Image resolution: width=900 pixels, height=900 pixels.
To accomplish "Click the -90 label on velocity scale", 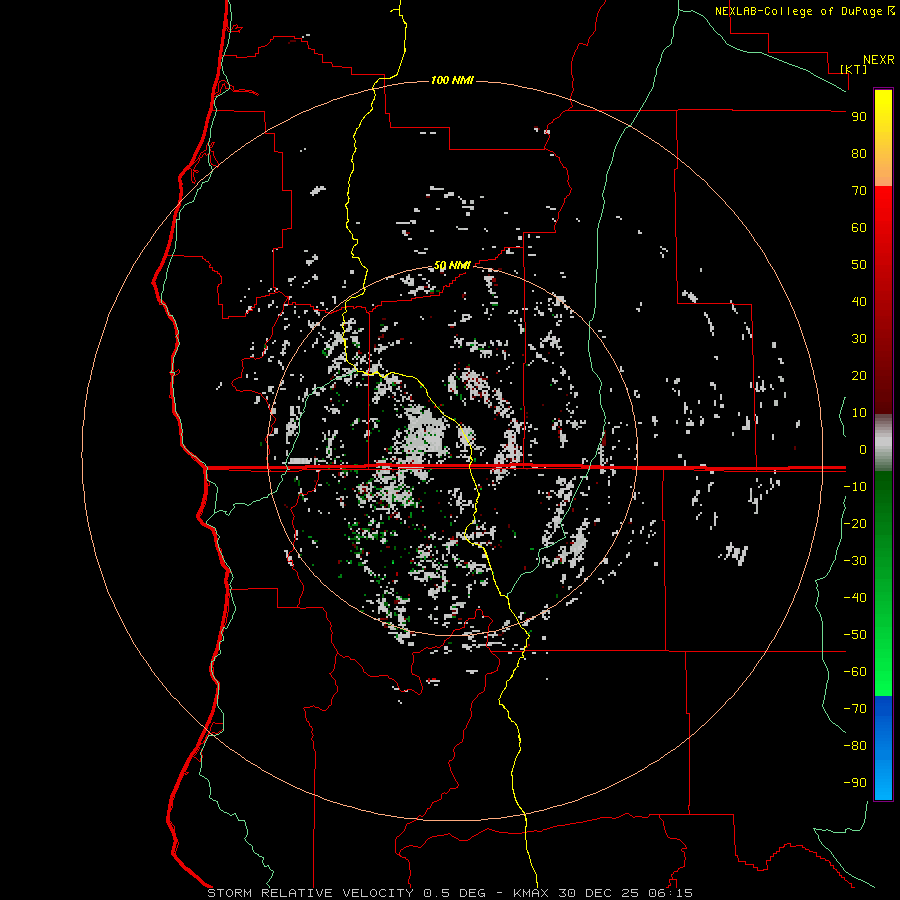I will click(x=855, y=783).
